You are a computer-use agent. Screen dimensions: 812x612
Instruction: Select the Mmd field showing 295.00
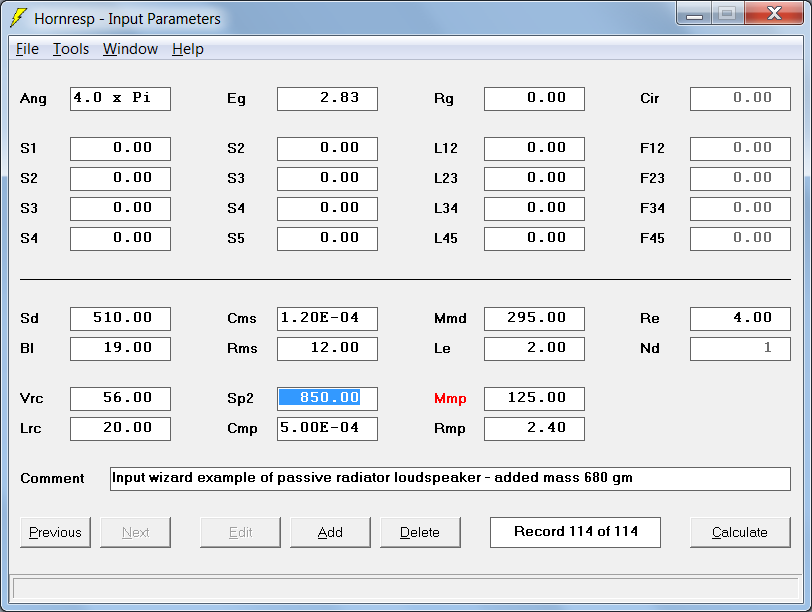click(534, 319)
